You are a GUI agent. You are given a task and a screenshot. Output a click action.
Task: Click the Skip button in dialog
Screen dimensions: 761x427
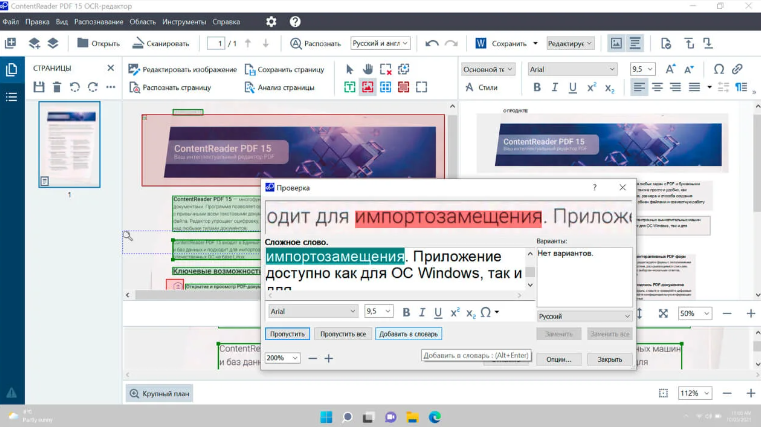287,334
